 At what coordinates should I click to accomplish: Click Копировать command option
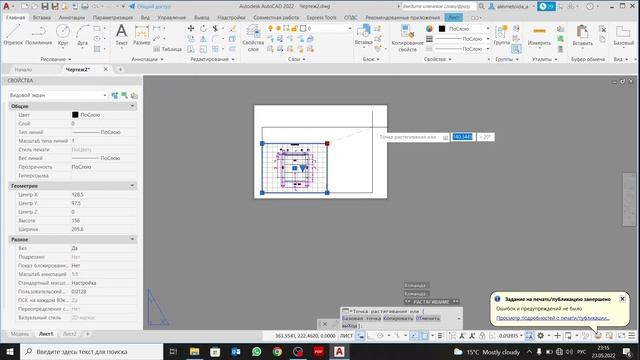398,318
